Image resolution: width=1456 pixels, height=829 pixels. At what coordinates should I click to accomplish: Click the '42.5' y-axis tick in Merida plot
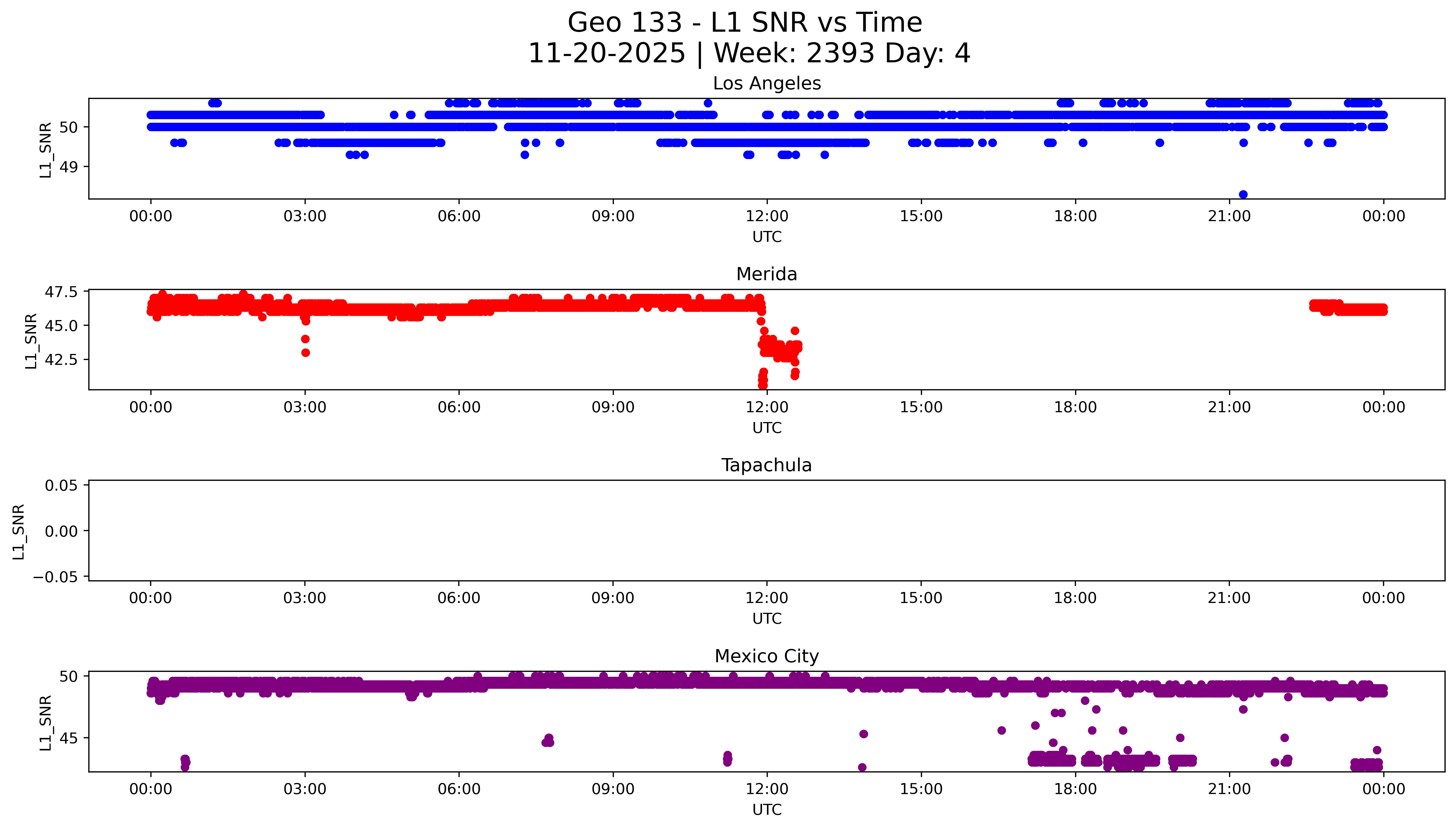(x=62, y=360)
